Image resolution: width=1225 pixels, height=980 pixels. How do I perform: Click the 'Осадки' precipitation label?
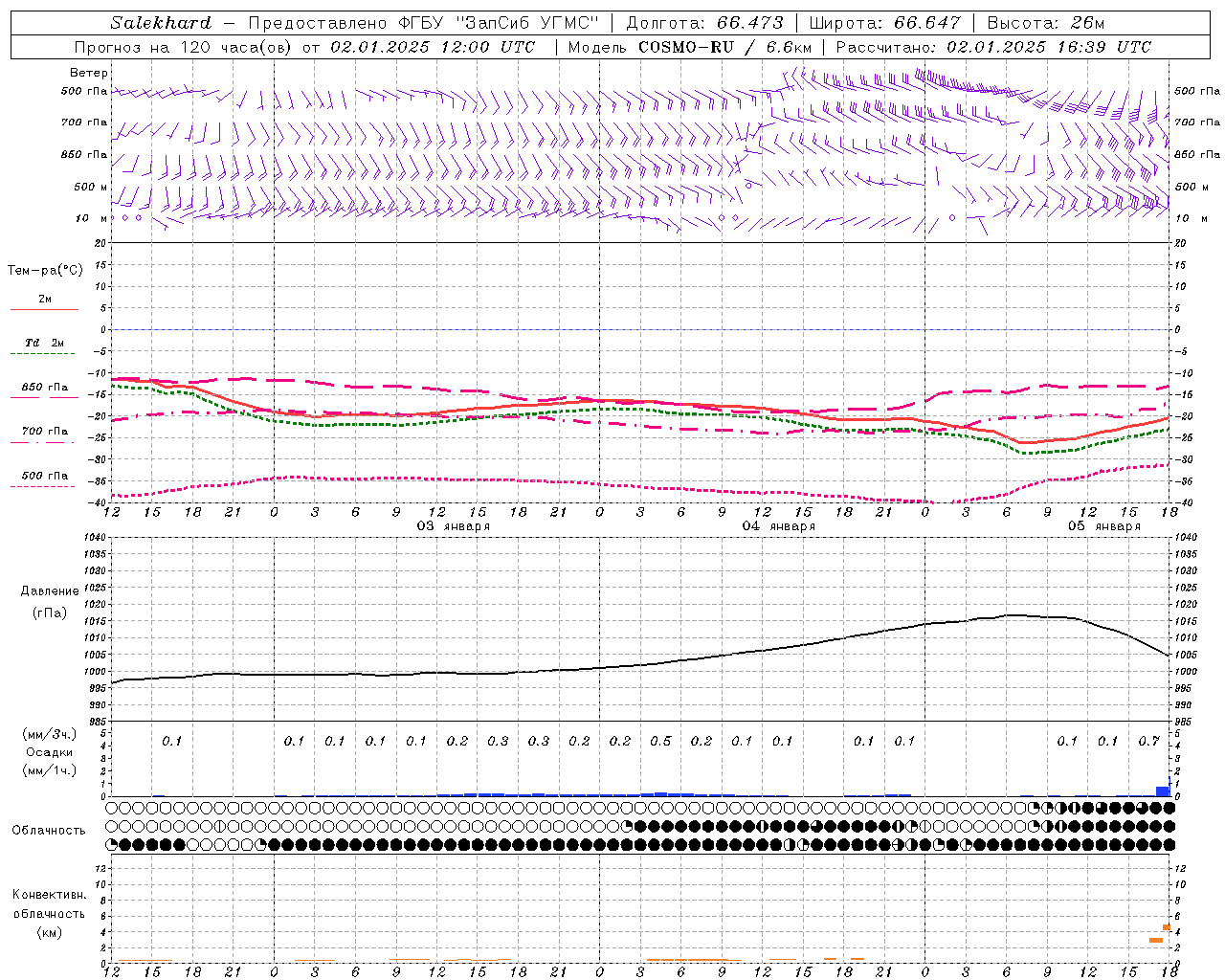tap(50, 752)
